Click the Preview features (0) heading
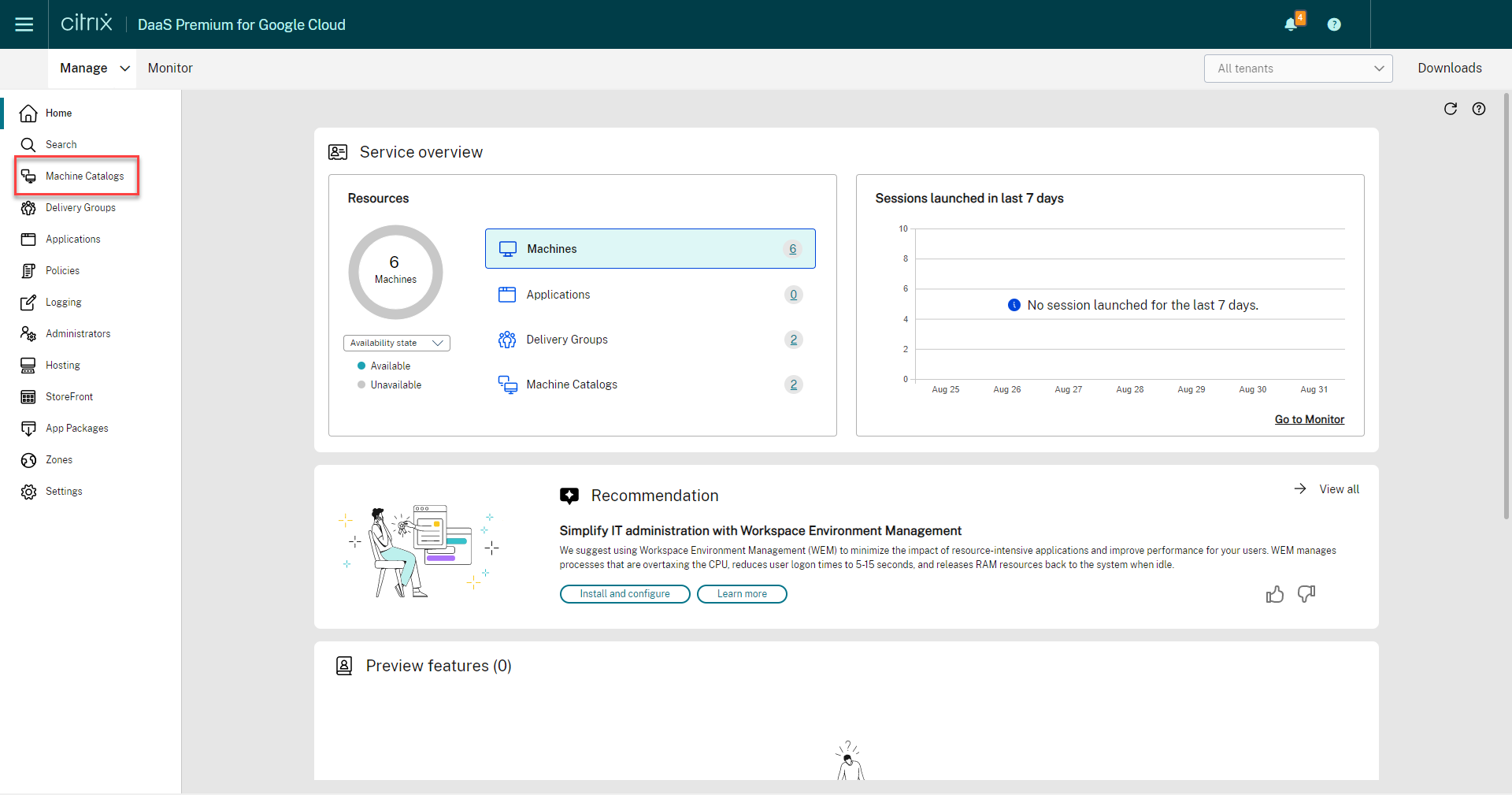Screen dimensions: 1512x795 pyautogui.click(x=439, y=666)
